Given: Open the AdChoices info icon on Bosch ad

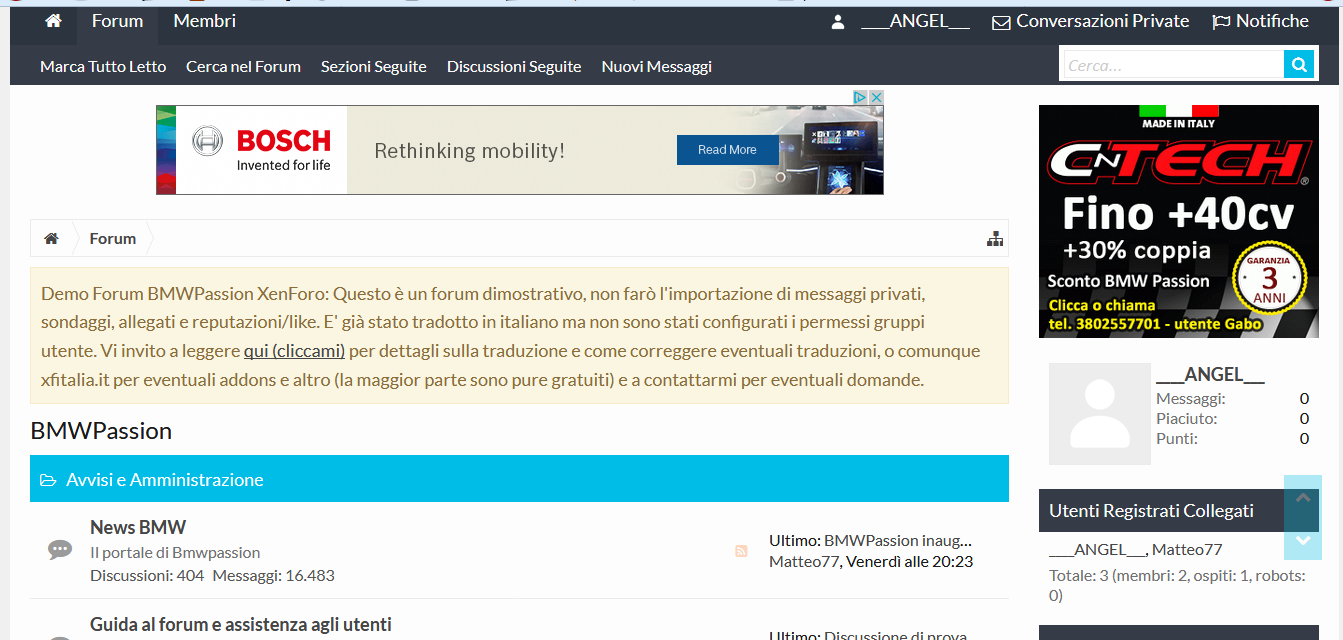Looking at the screenshot, I should 860,97.
